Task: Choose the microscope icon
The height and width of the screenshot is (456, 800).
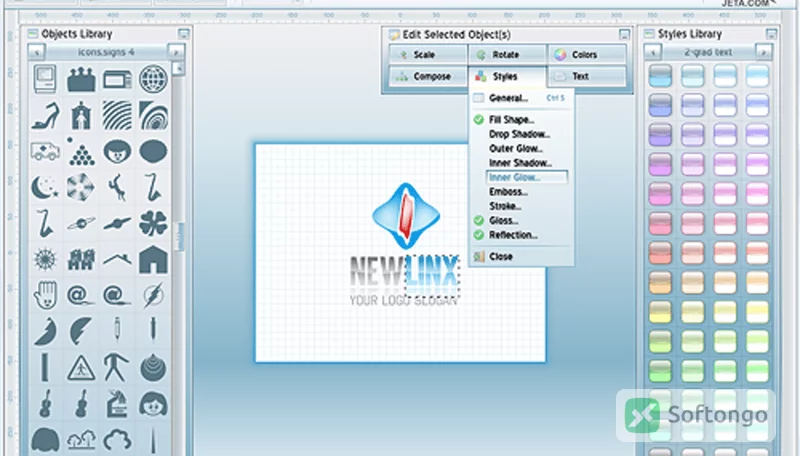Action: tap(117, 403)
